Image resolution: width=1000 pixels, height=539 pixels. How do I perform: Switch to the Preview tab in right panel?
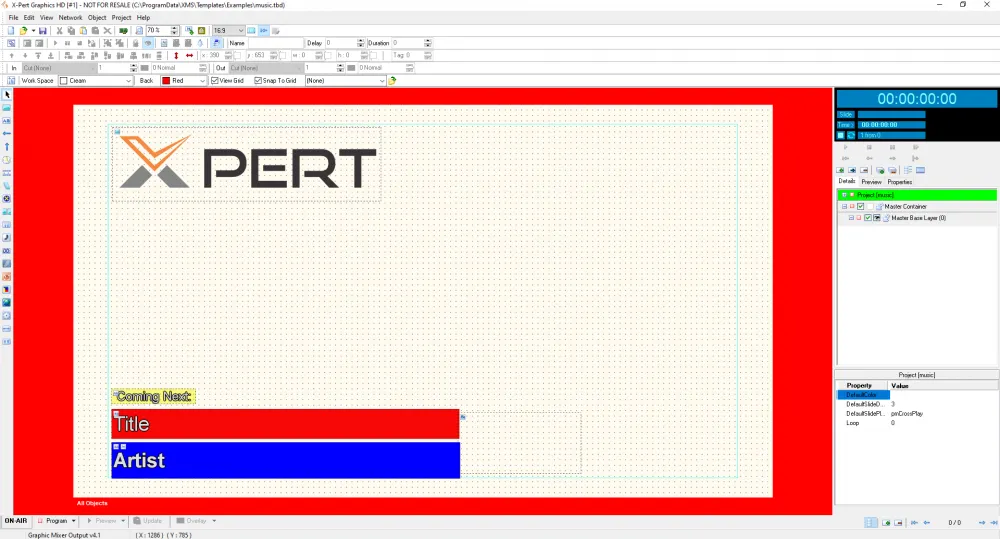coord(871,182)
